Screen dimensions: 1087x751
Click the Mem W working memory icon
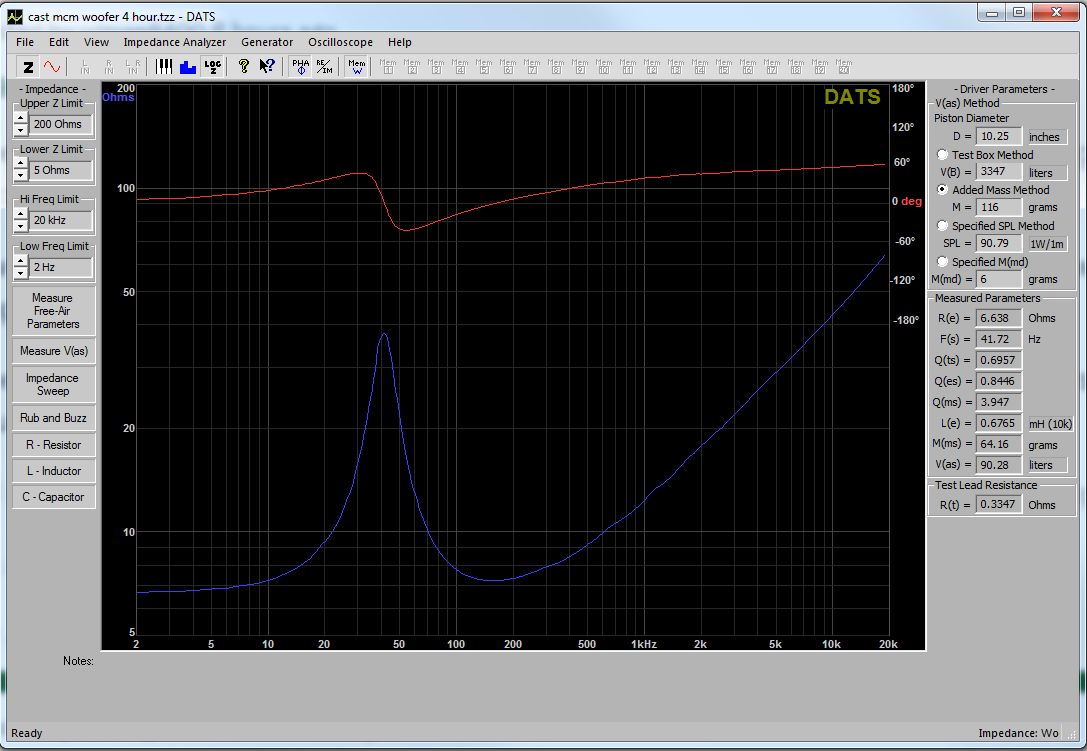point(356,67)
